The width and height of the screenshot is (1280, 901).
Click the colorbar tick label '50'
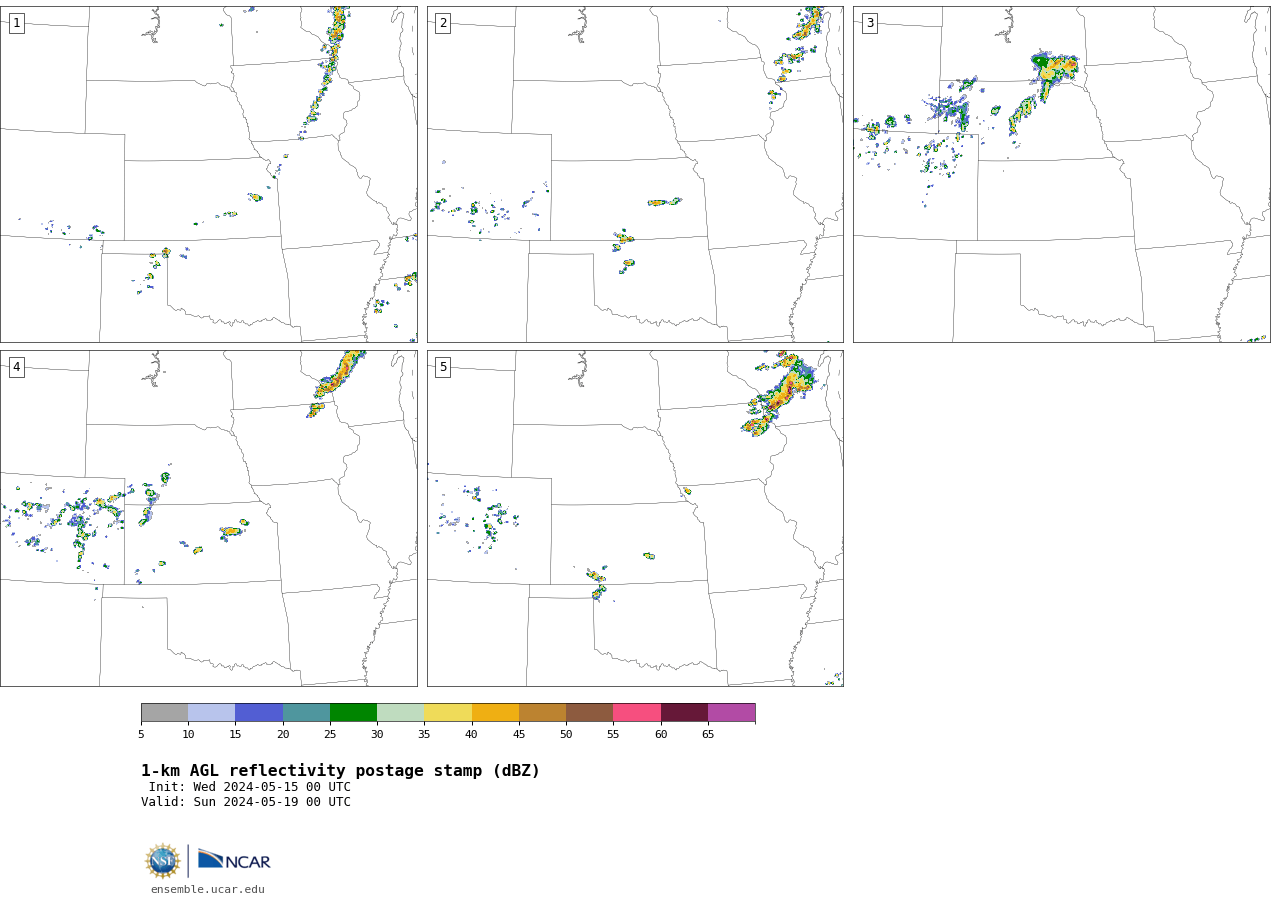(x=566, y=734)
